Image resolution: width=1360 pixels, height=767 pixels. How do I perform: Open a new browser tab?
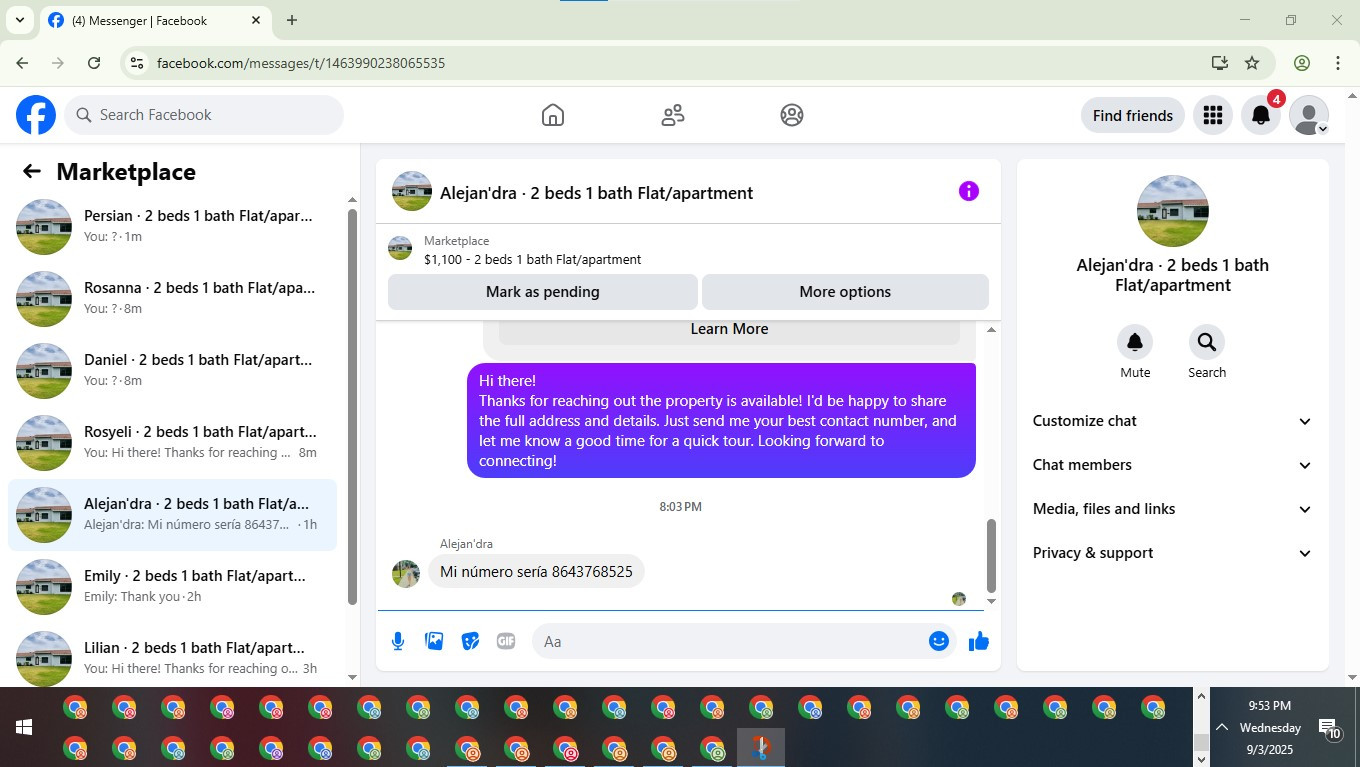tap(292, 20)
